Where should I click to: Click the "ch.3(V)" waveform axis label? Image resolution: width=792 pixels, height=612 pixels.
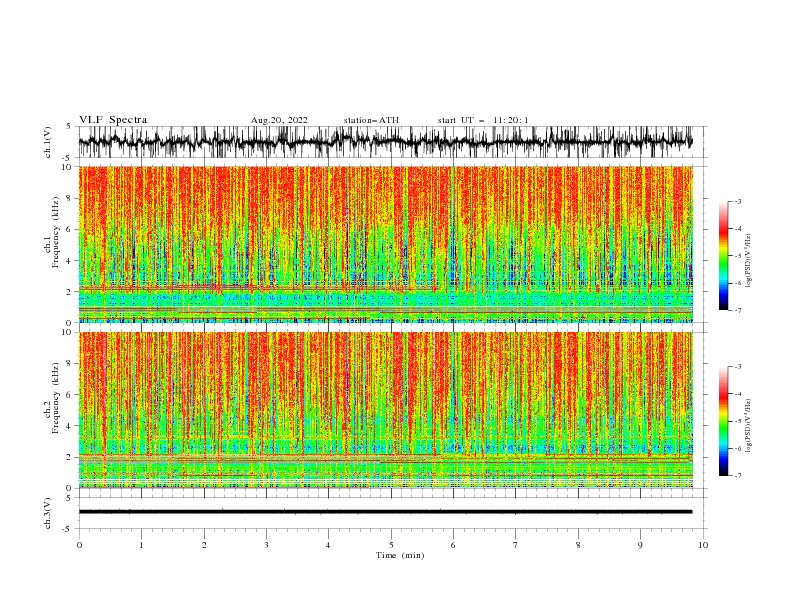pyautogui.click(x=48, y=513)
